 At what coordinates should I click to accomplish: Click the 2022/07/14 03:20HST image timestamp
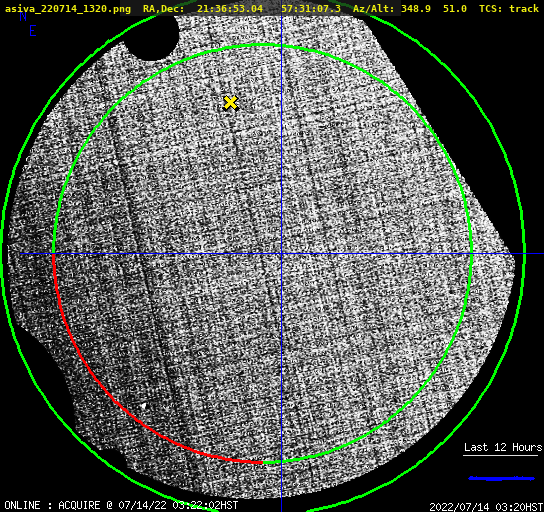tap(486, 507)
